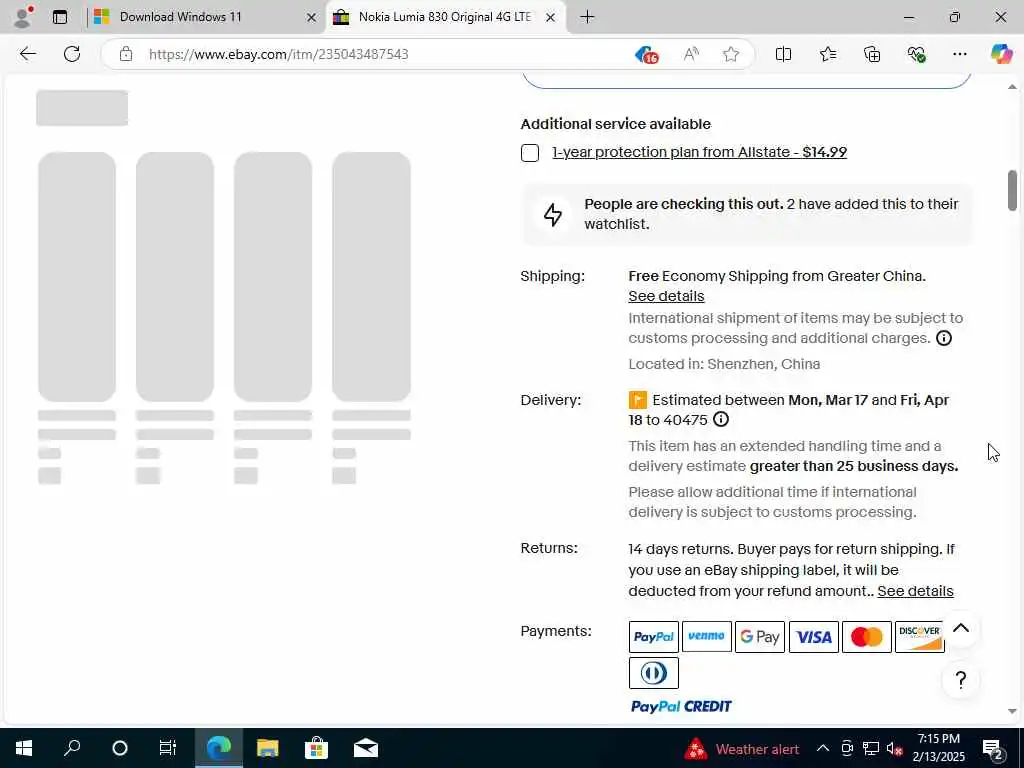Open the network tray icon

tap(871, 748)
